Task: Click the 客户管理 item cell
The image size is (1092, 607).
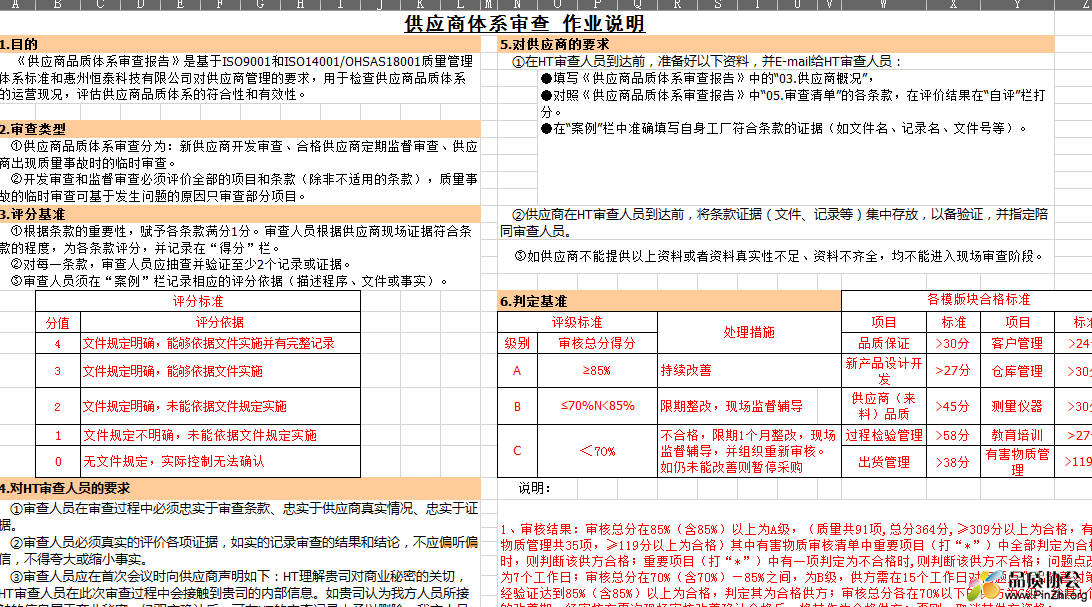Action: click(x=1017, y=343)
